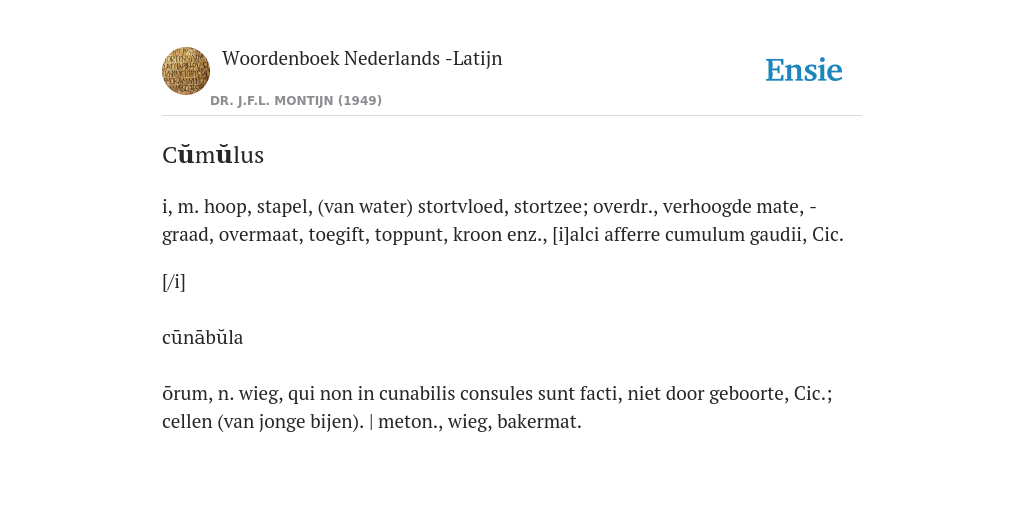The height and width of the screenshot is (512, 1024).
Task: Click the round dictionary avatar image
Action: (x=186, y=71)
